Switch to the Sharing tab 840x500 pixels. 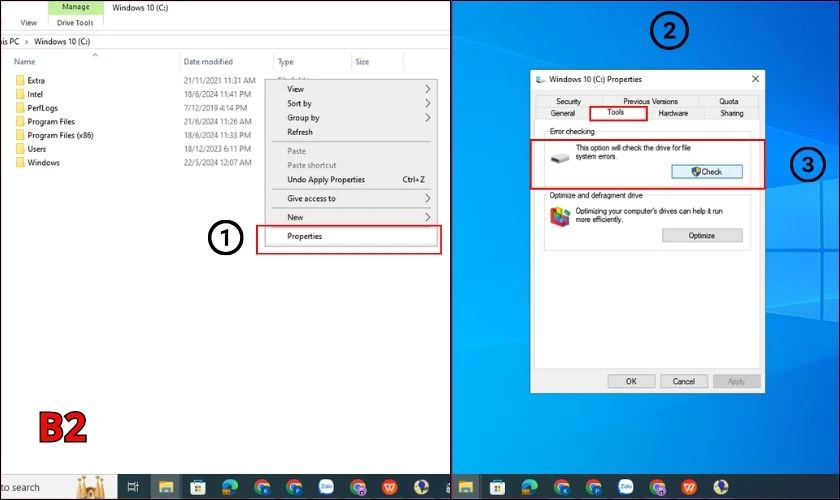coord(731,113)
